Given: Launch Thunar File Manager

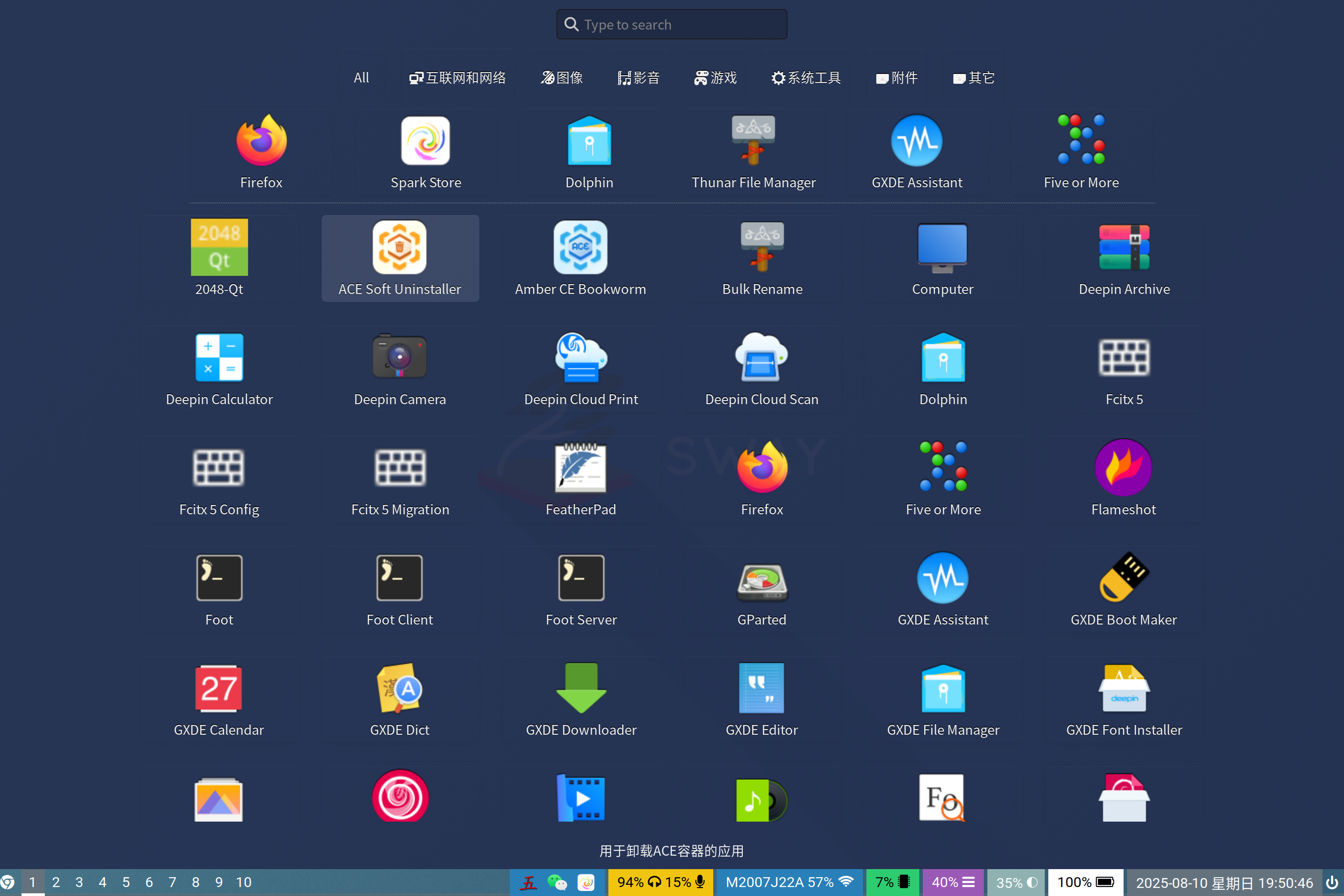Looking at the screenshot, I should [x=753, y=152].
